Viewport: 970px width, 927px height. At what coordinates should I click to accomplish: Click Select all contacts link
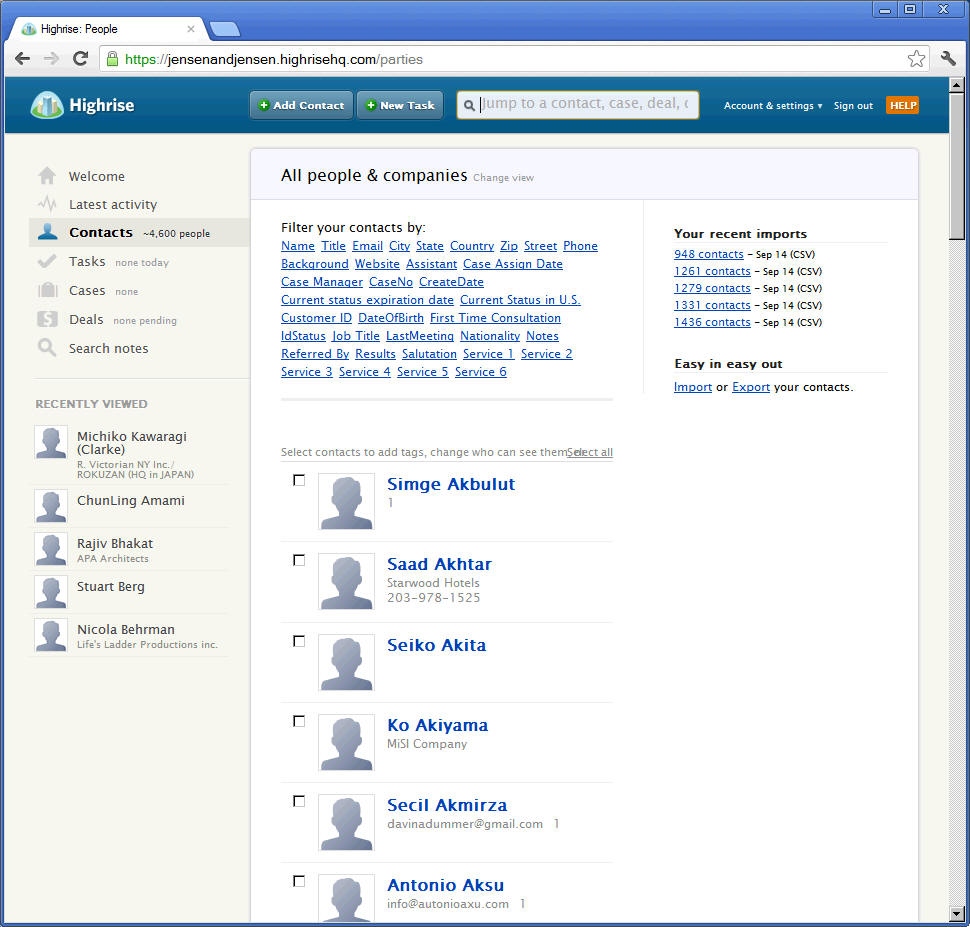(590, 452)
